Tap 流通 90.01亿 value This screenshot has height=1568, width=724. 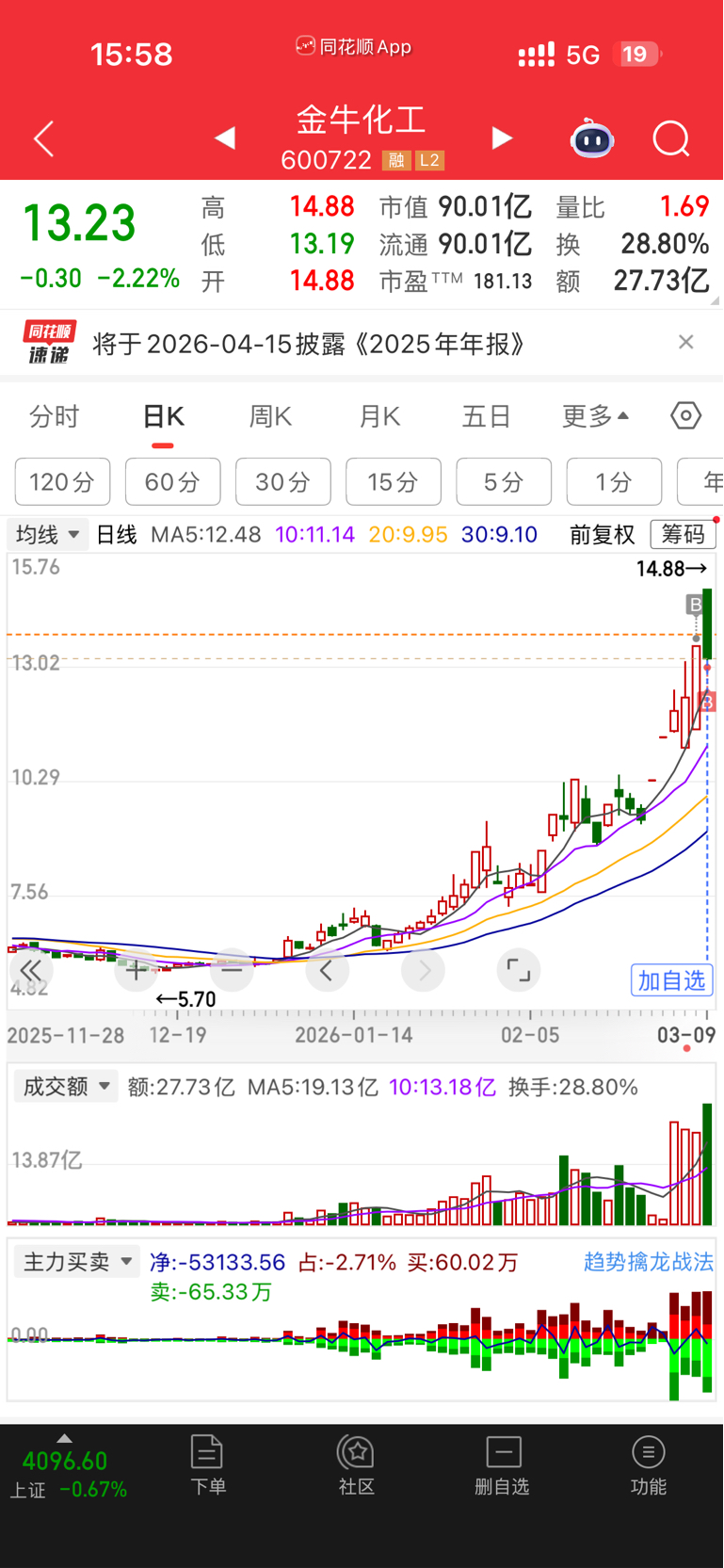456,244
